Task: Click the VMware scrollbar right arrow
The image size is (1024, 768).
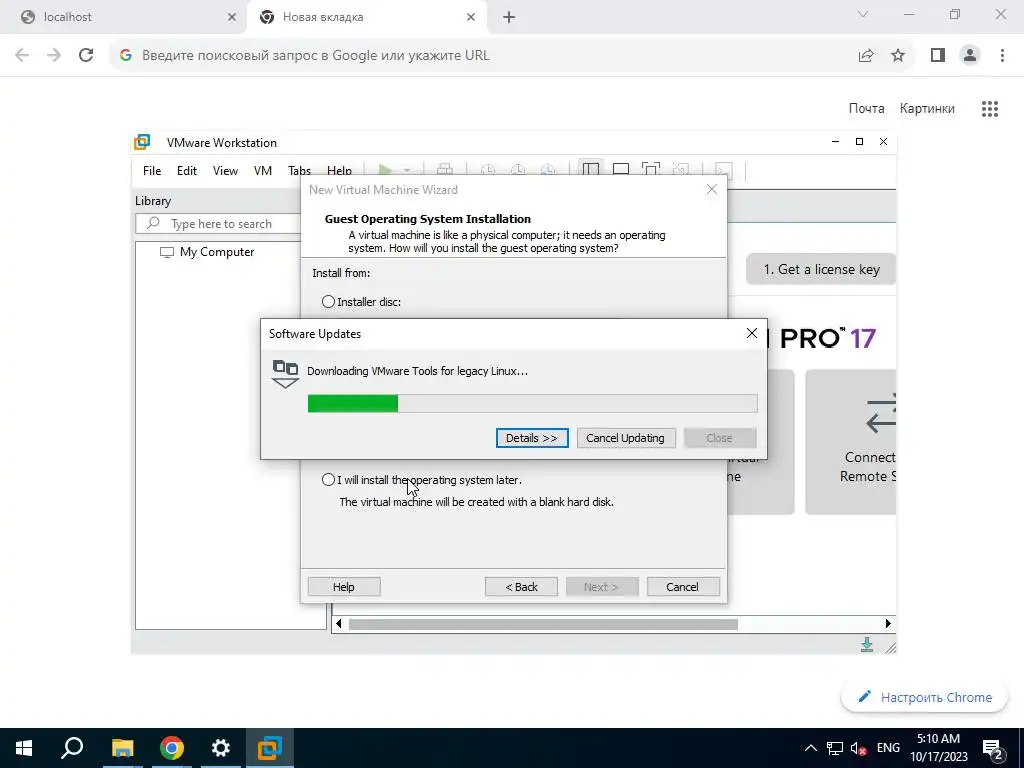Action: (888, 624)
